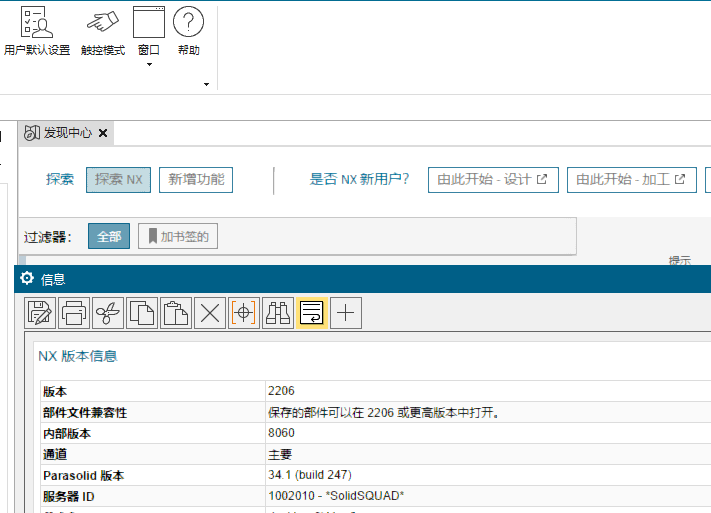
Task: Select the 通道 row label
Action: [55, 454]
